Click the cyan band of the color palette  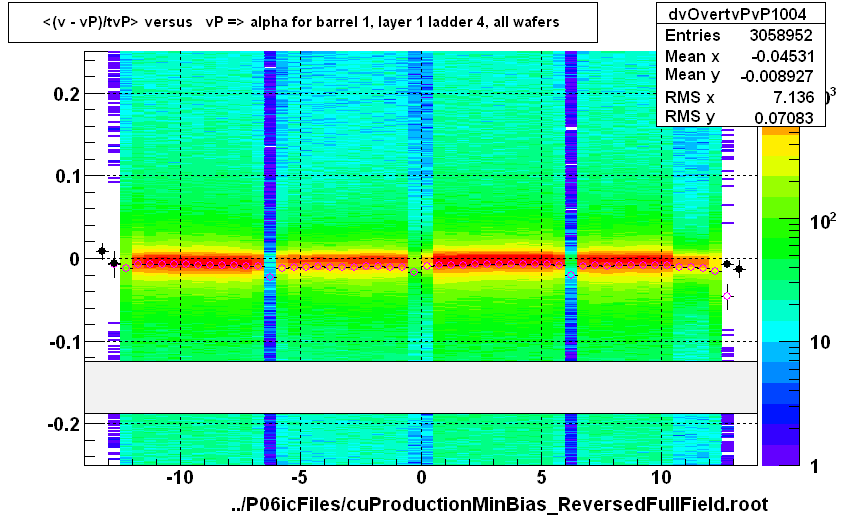click(780, 329)
